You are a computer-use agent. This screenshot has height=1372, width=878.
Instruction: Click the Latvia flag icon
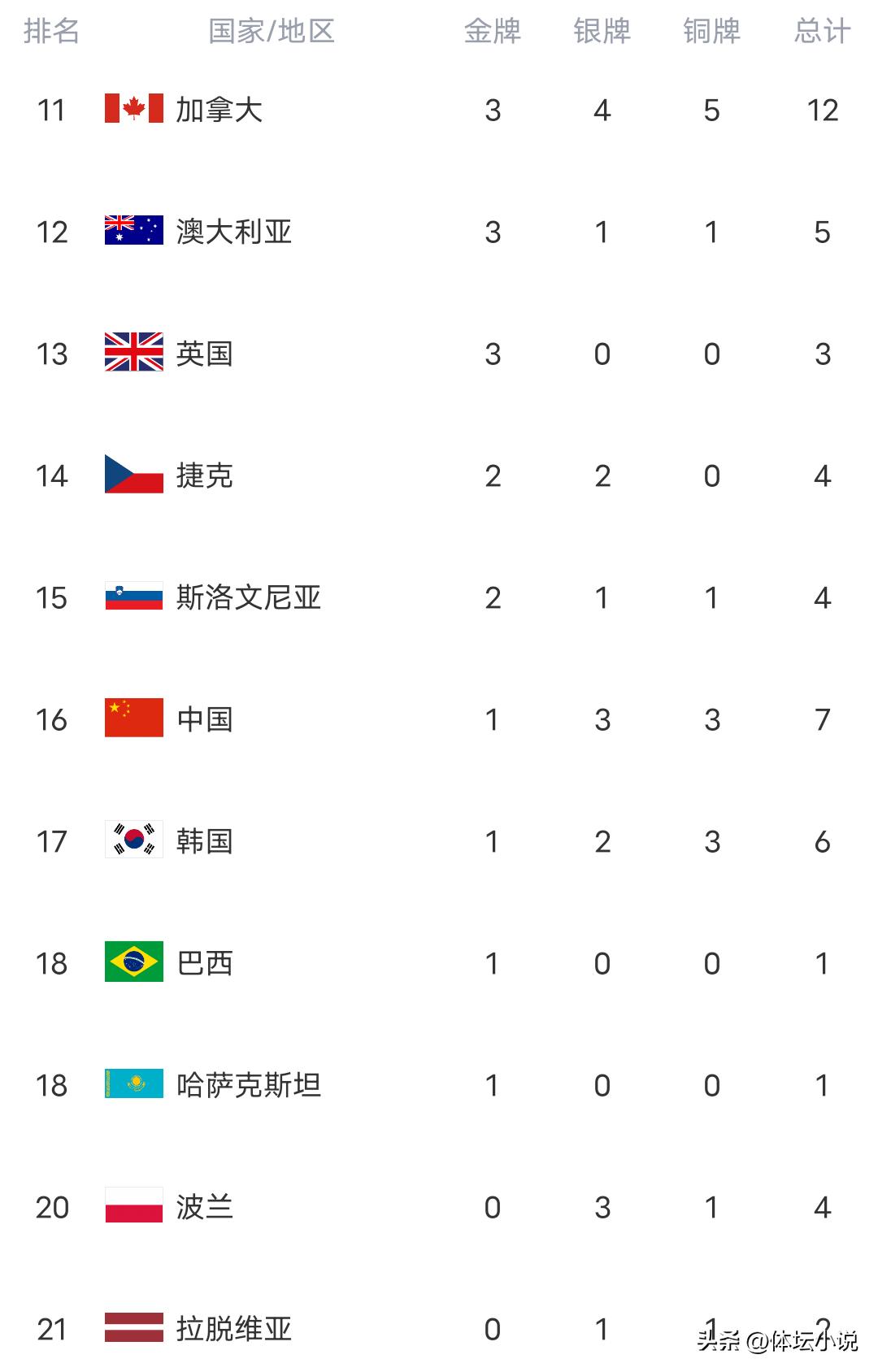click(134, 1328)
